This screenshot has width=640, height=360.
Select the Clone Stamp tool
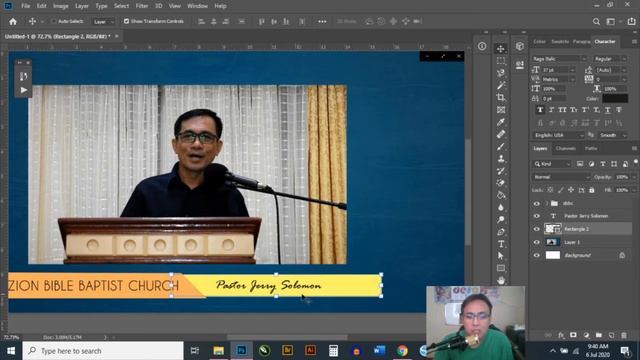(x=501, y=159)
